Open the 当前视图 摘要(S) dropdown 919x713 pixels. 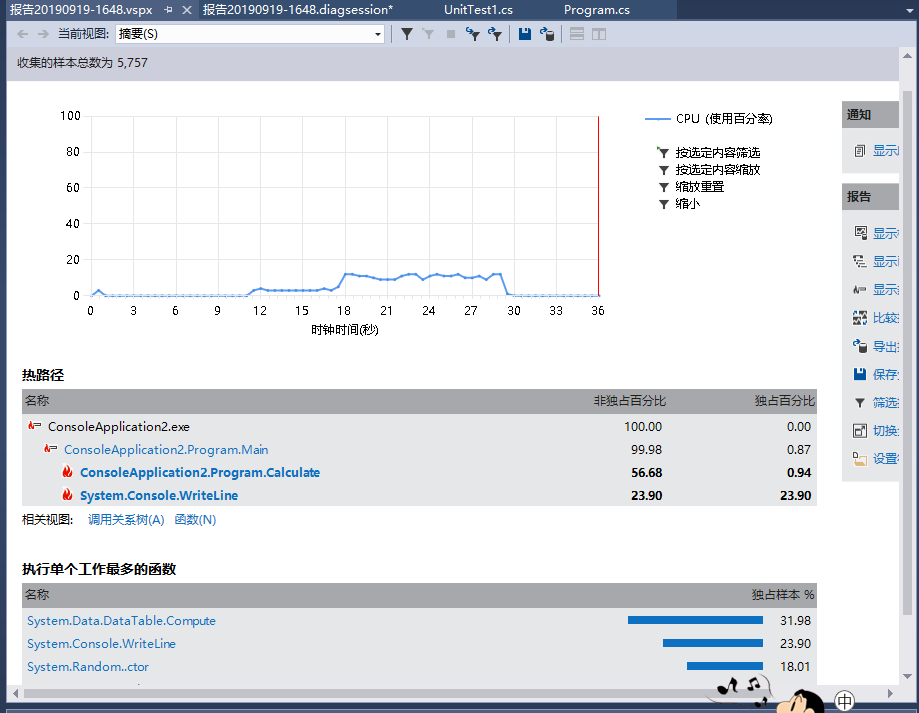tap(250, 34)
